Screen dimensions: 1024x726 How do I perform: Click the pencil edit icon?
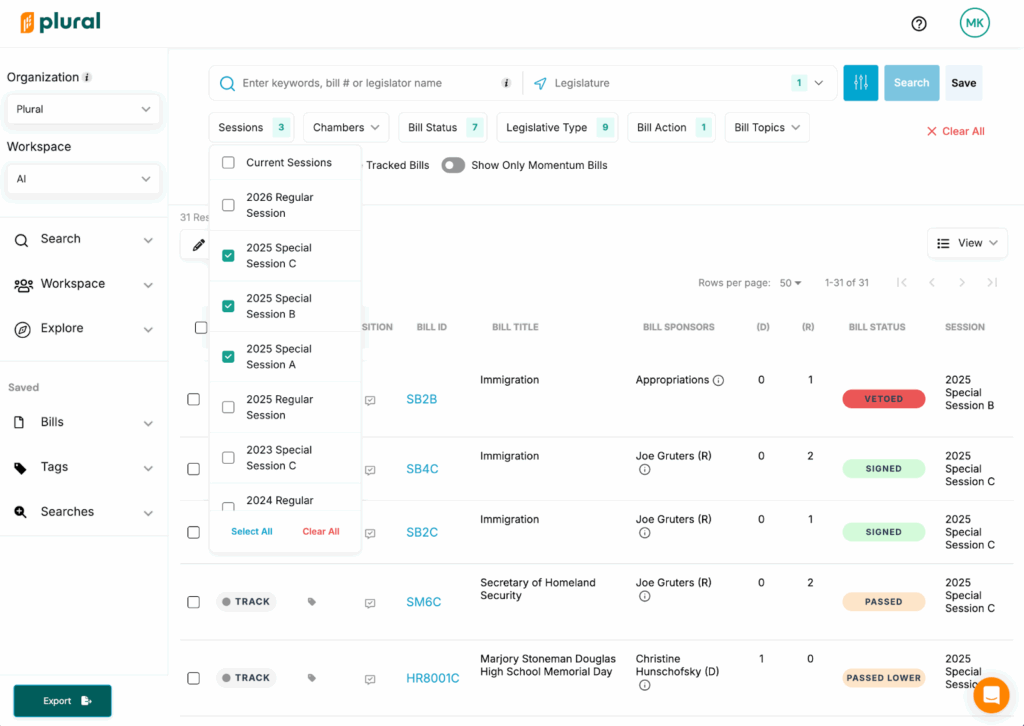tap(198, 245)
